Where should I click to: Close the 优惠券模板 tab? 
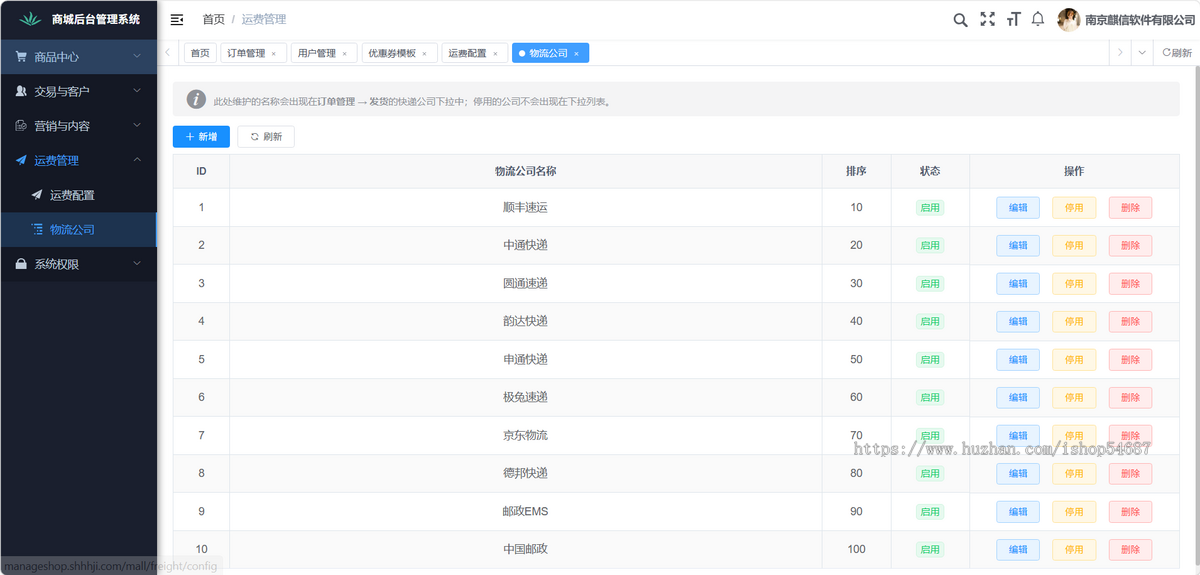tap(424, 54)
